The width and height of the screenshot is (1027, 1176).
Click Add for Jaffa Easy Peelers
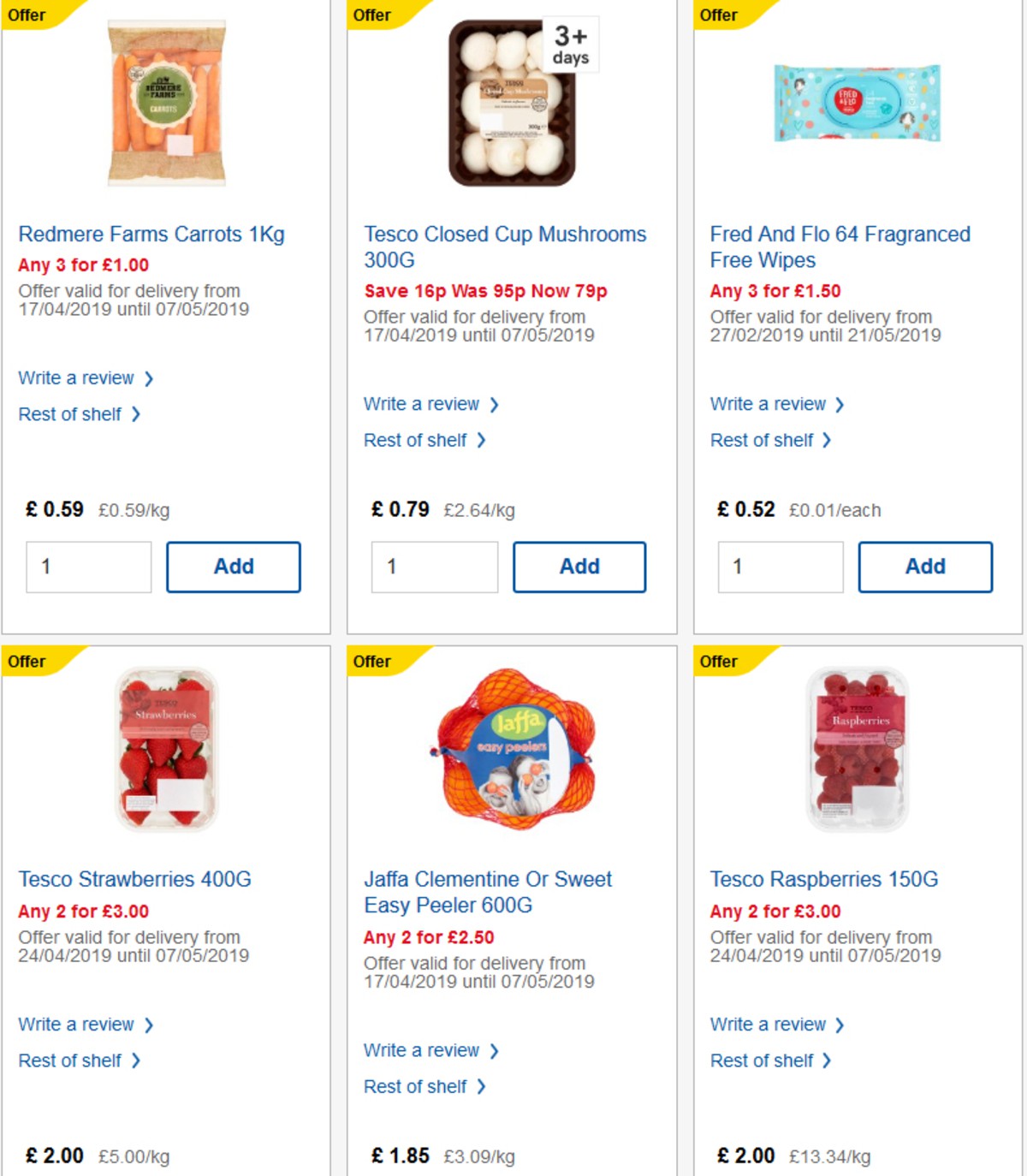579,1174
